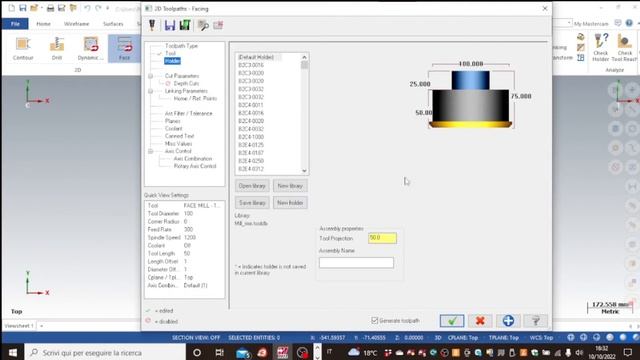This screenshot has width=640, height=360.
Task: Click the Windows taskbar search box
Action: 106,353
